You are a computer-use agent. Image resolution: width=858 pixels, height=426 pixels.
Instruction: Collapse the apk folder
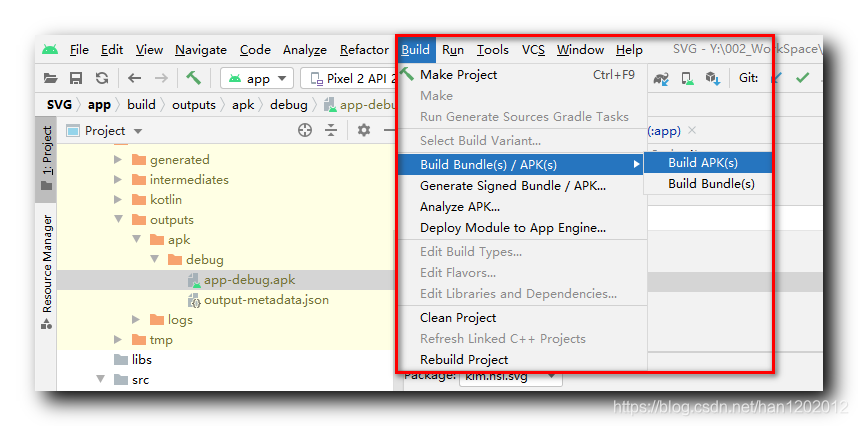point(136,240)
